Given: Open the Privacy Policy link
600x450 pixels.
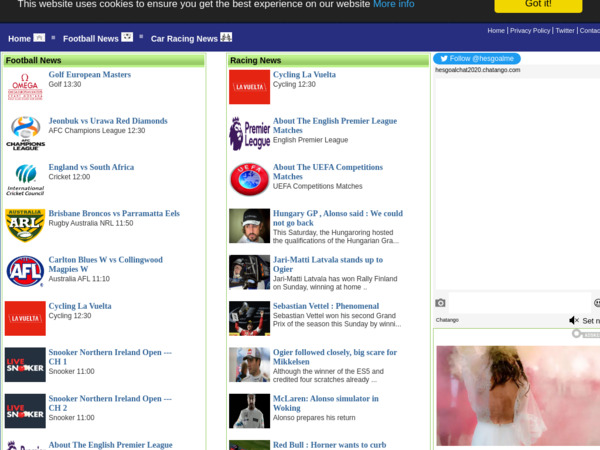Looking at the screenshot, I should [x=530, y=31].
